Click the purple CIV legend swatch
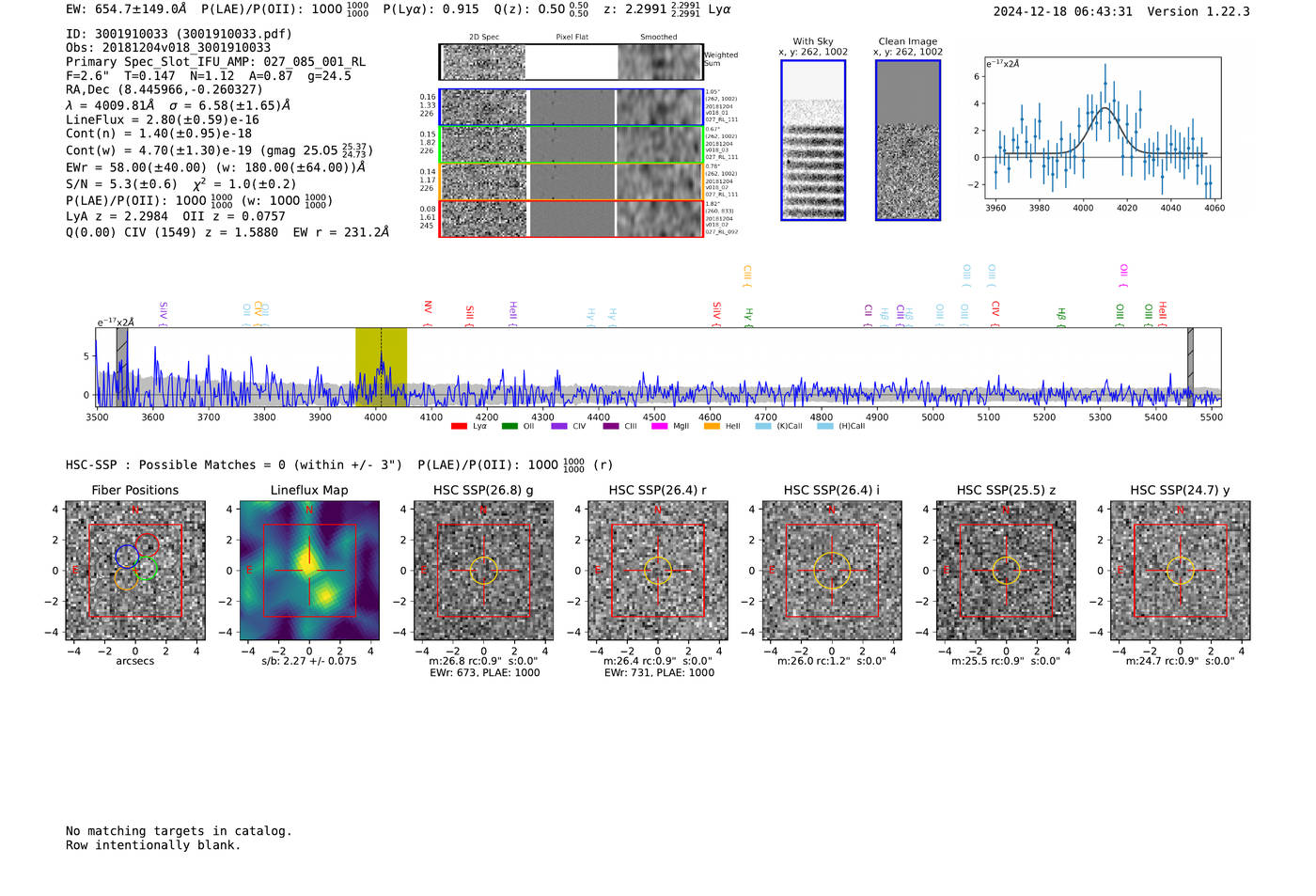This screenshot has height=896, width=1316. [559, 426]
